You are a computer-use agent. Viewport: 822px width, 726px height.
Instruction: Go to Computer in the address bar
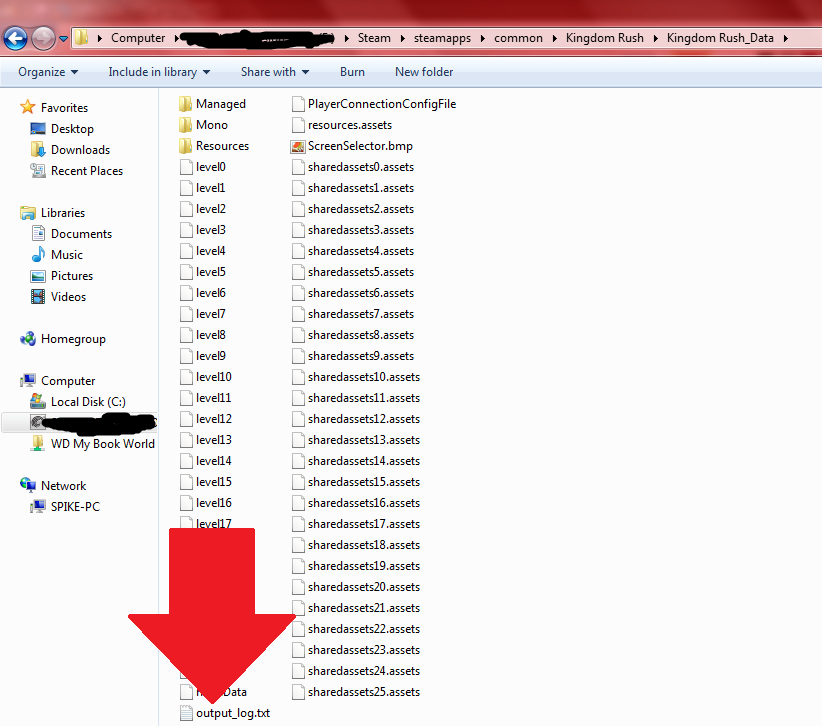point(138,38)
